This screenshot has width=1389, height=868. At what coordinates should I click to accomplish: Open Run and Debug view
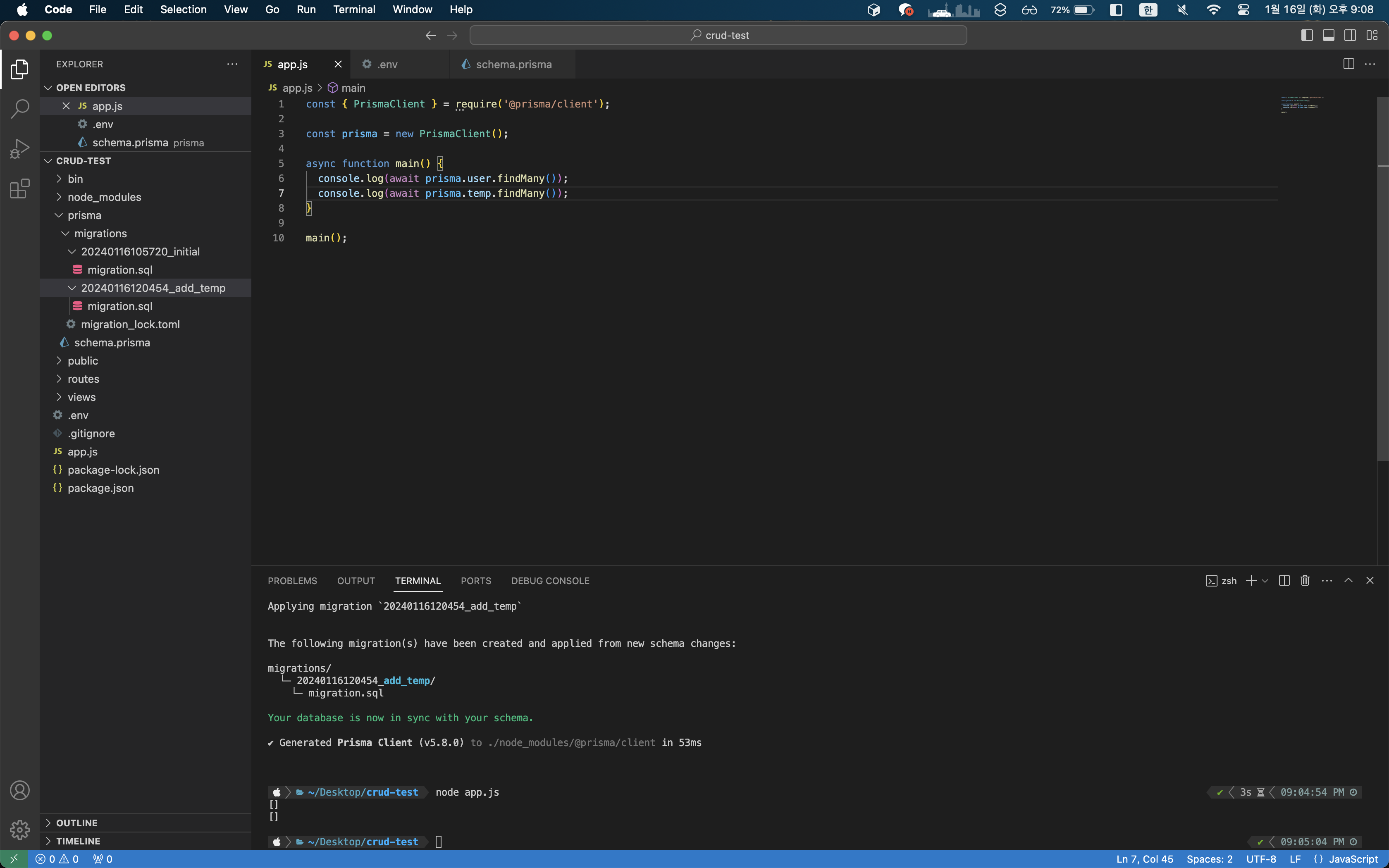[x=19, y=148]
